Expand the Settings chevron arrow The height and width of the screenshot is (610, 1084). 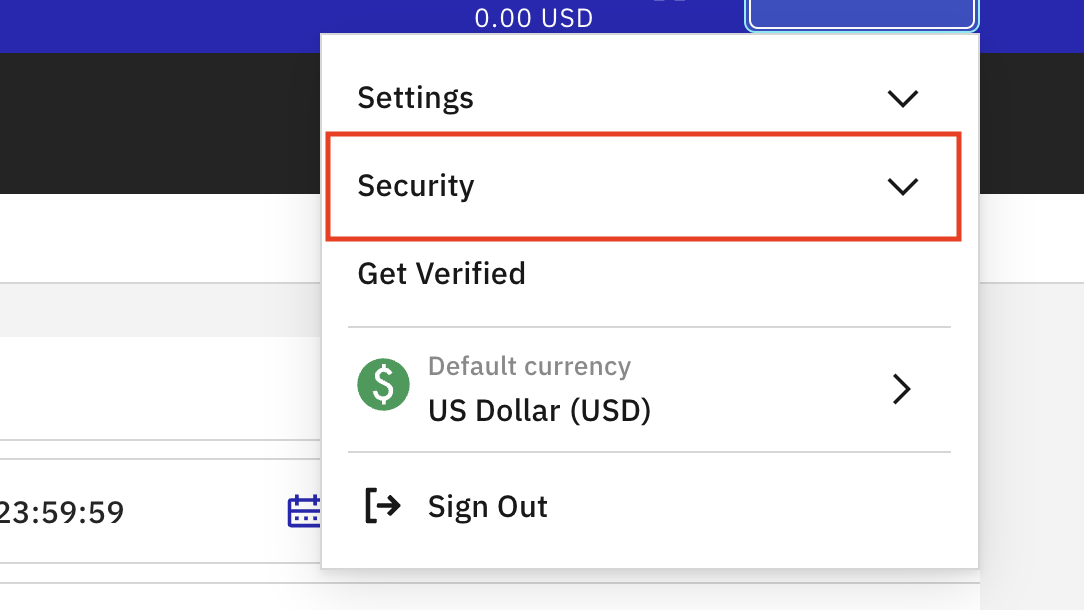pos(902,98)
